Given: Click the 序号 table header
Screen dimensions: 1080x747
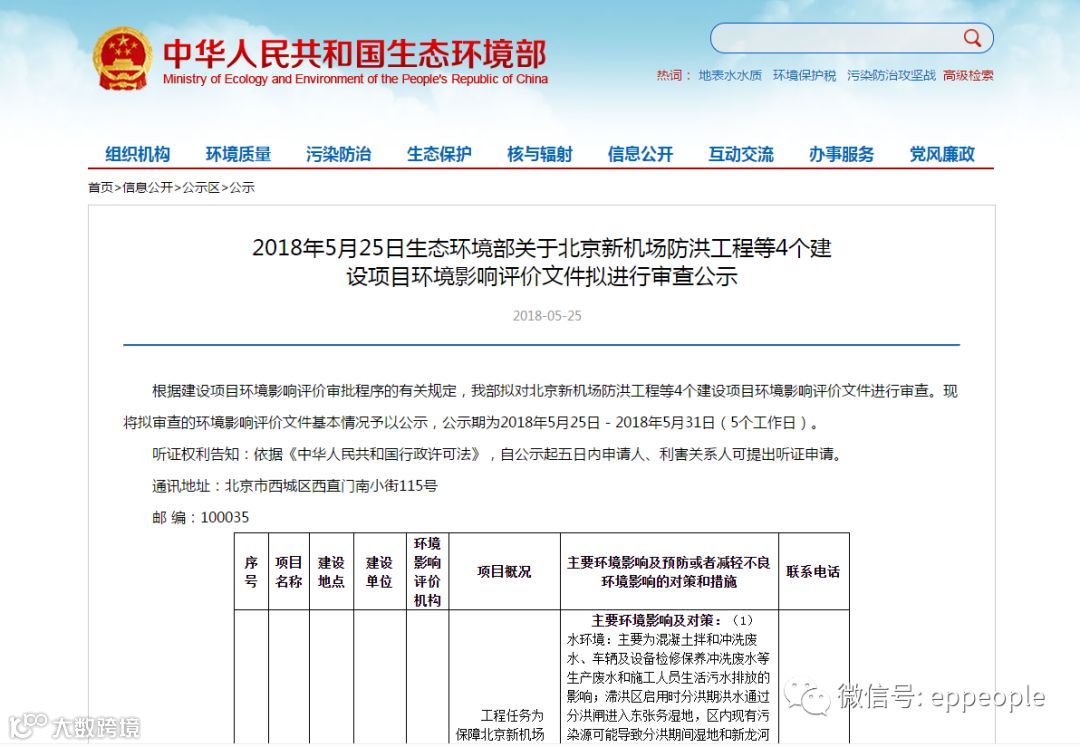Looking at the screenshot, I should [x=251, y=572].
